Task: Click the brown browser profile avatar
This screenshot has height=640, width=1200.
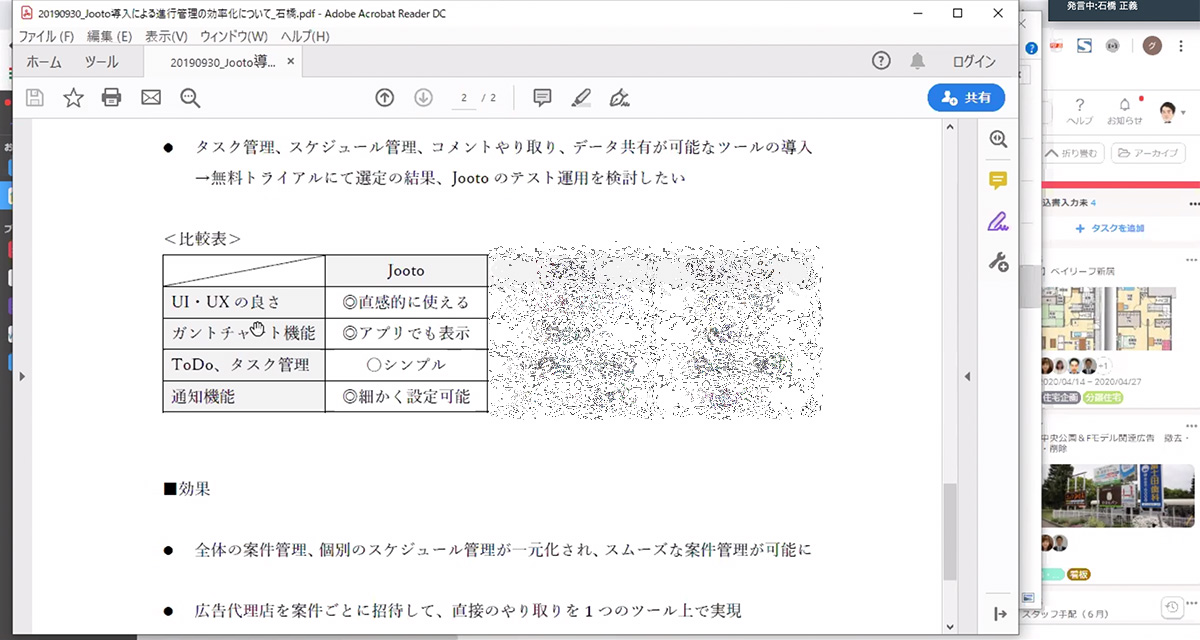Action: point(1154,46)
